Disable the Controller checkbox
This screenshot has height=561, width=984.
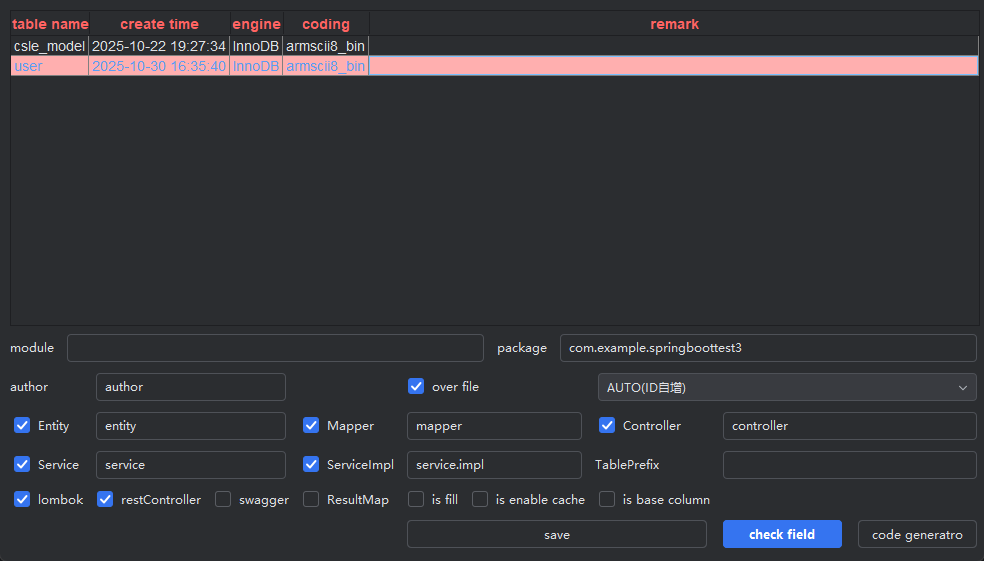click(607, 426)
